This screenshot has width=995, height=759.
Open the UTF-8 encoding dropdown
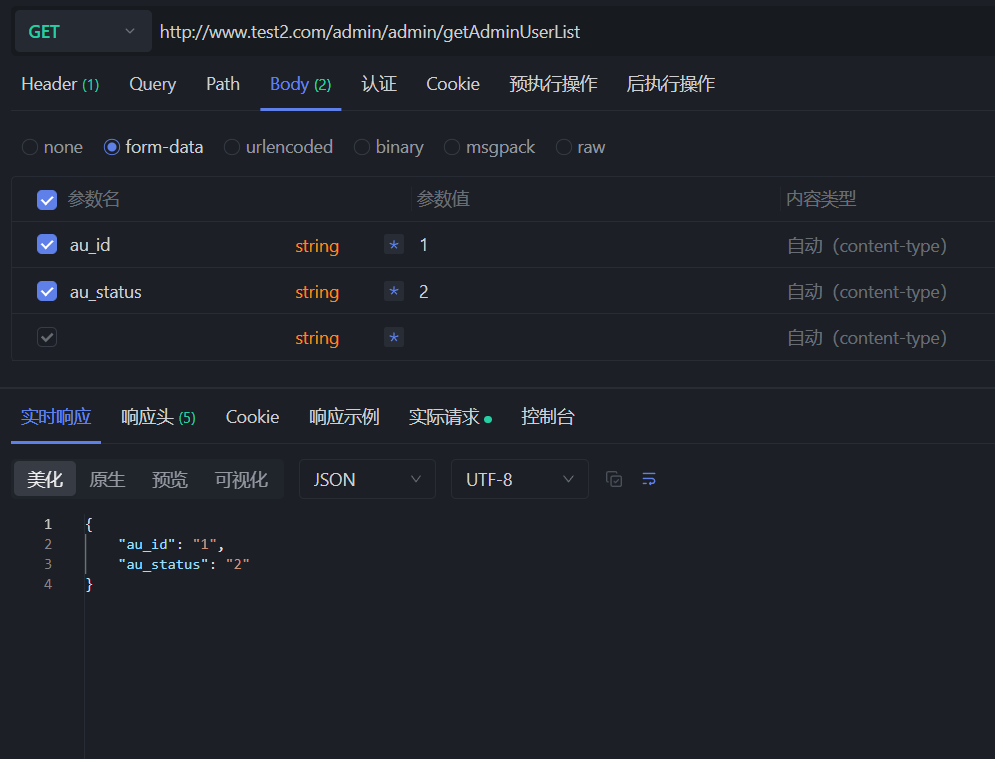tap(519, 479)
